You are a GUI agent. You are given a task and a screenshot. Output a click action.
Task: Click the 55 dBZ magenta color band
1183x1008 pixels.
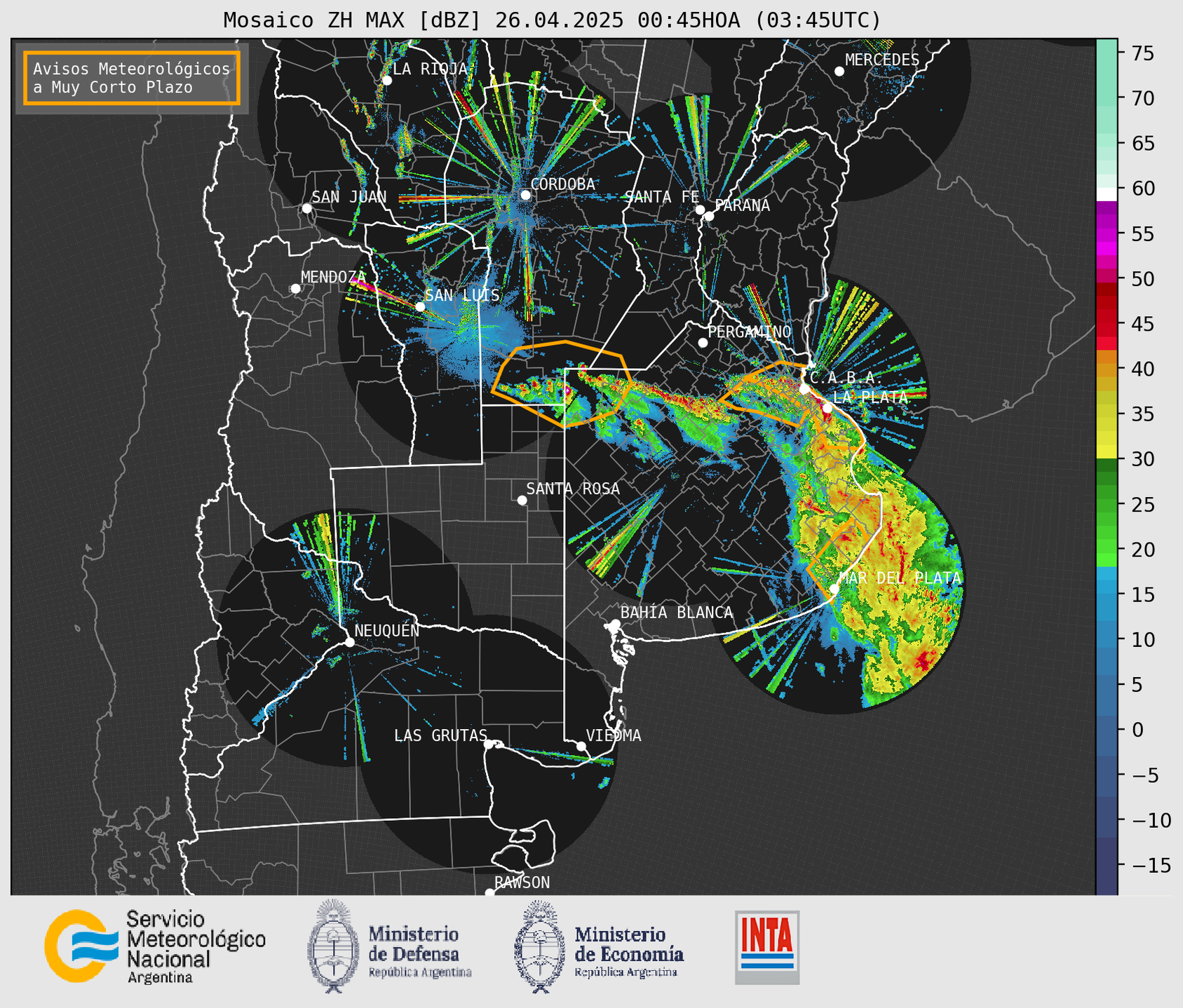click(1107, 233)
